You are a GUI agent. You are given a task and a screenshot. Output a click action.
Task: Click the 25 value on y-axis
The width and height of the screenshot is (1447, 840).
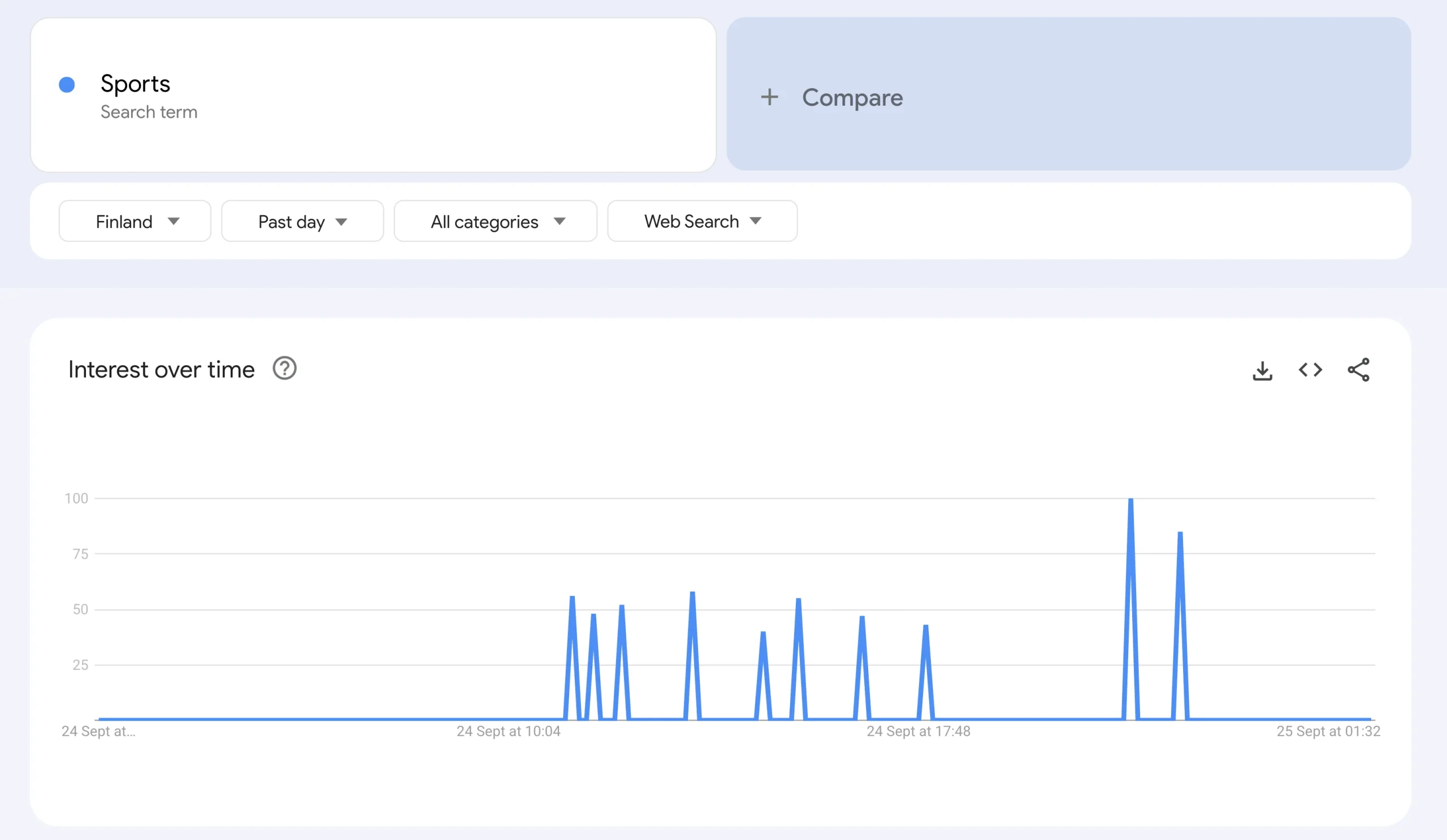pos(80,665)
